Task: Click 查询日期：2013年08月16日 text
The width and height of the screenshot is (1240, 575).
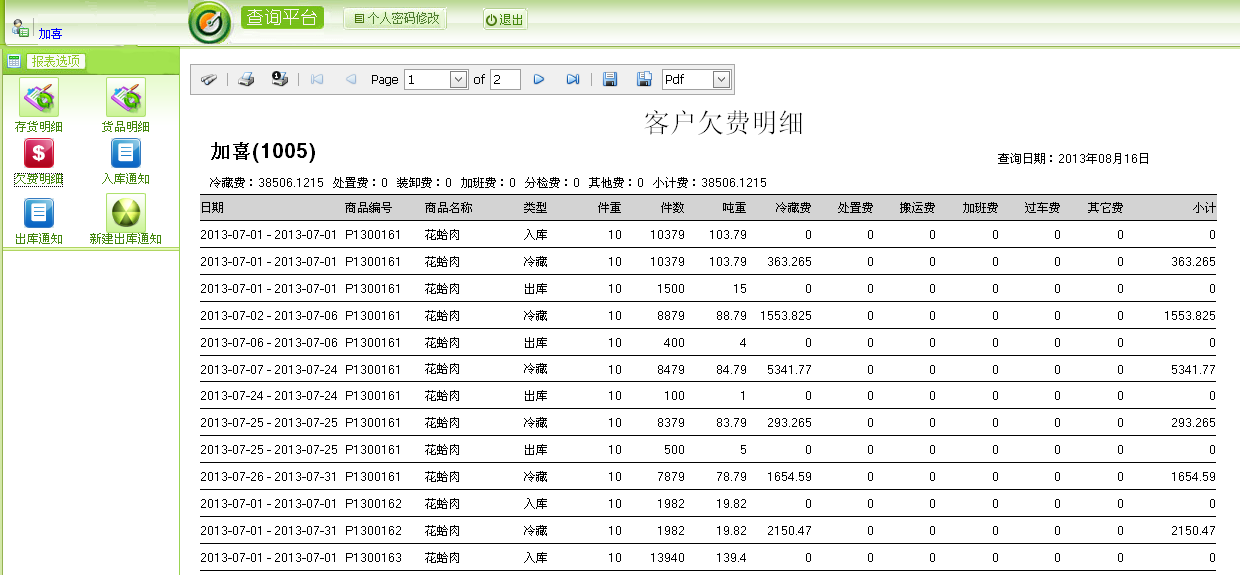Action: point(1073,159)
